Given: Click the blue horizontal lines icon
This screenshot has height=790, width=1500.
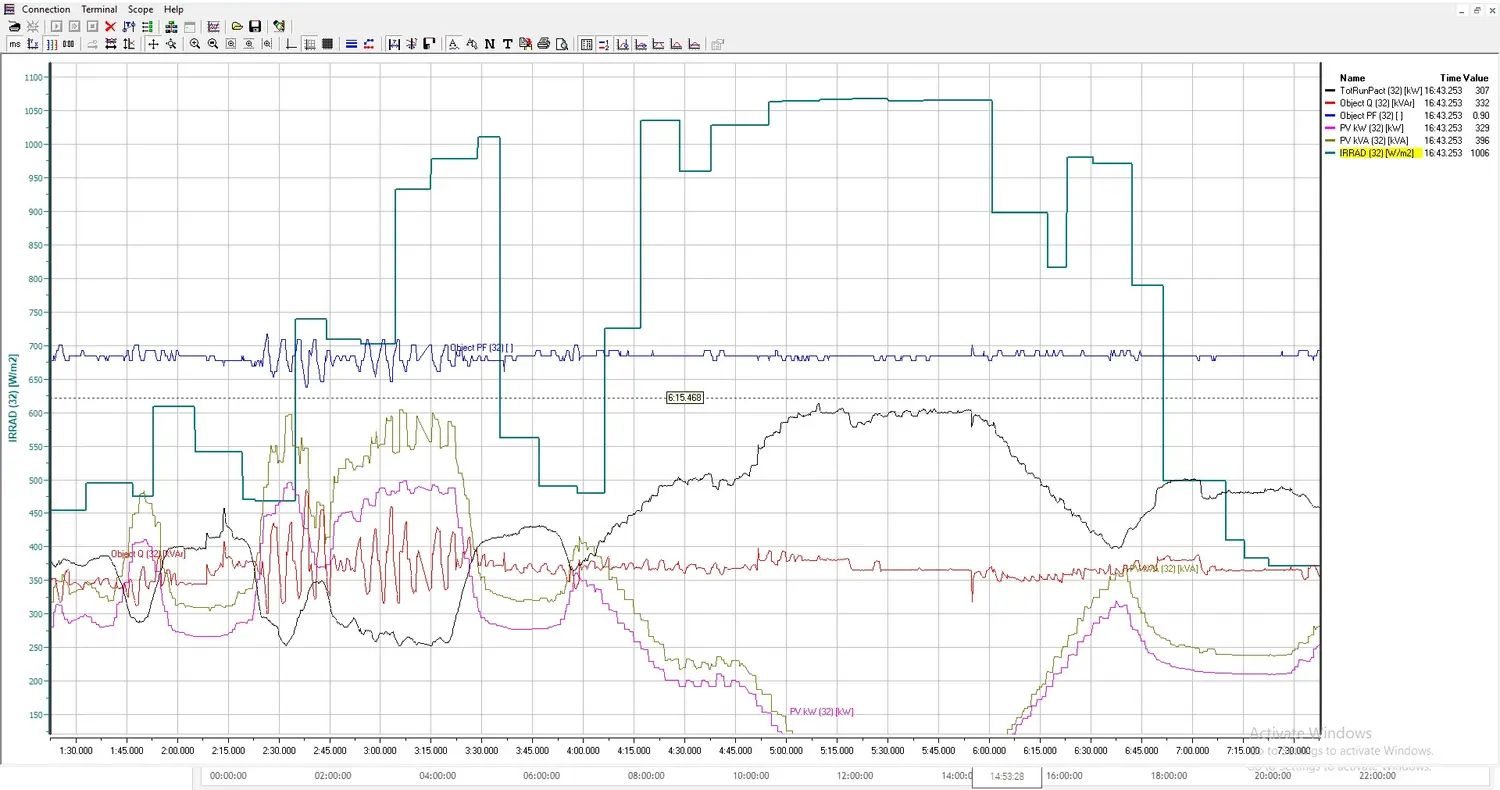Looking at the screenshot, I should point(352,44).
